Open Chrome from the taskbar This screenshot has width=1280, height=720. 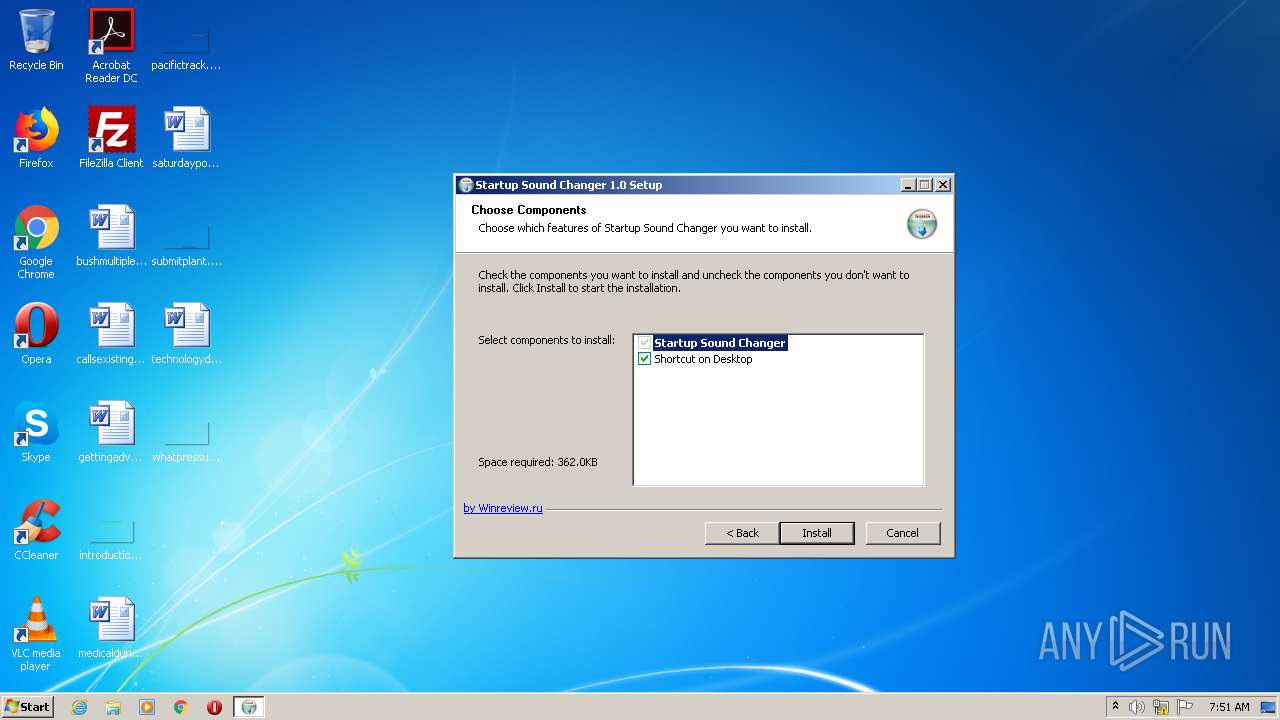point(181,707)
